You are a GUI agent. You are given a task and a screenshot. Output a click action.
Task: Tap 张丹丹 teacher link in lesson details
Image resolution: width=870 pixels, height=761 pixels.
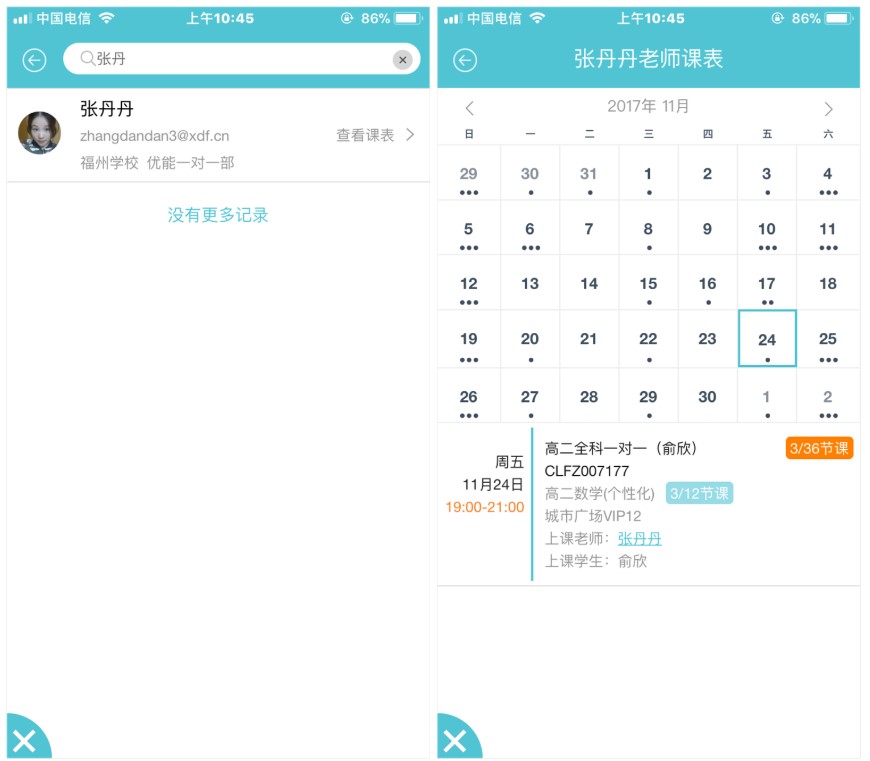click(x=639, y=538)
